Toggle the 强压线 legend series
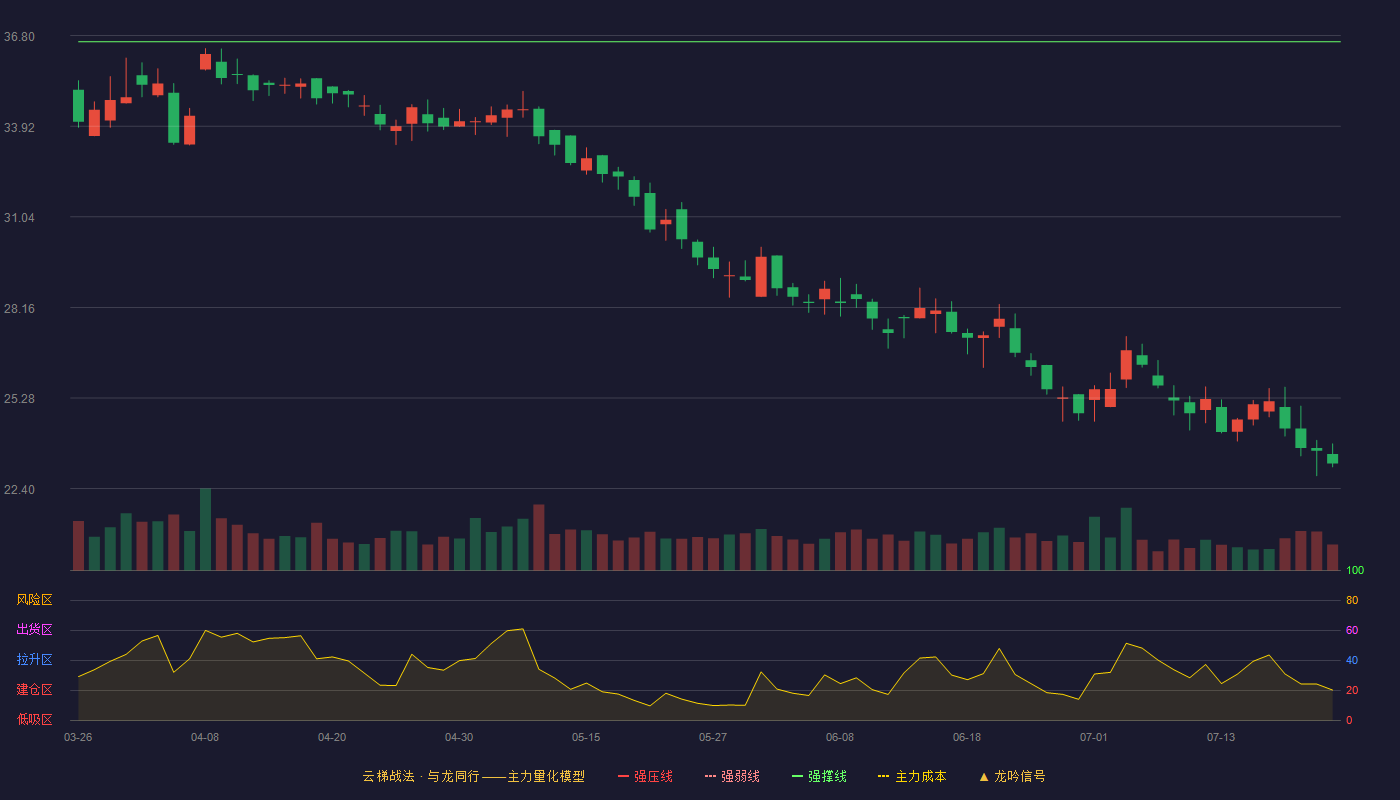The height and width of the screenshot is (800, 1400). point(645,776)
